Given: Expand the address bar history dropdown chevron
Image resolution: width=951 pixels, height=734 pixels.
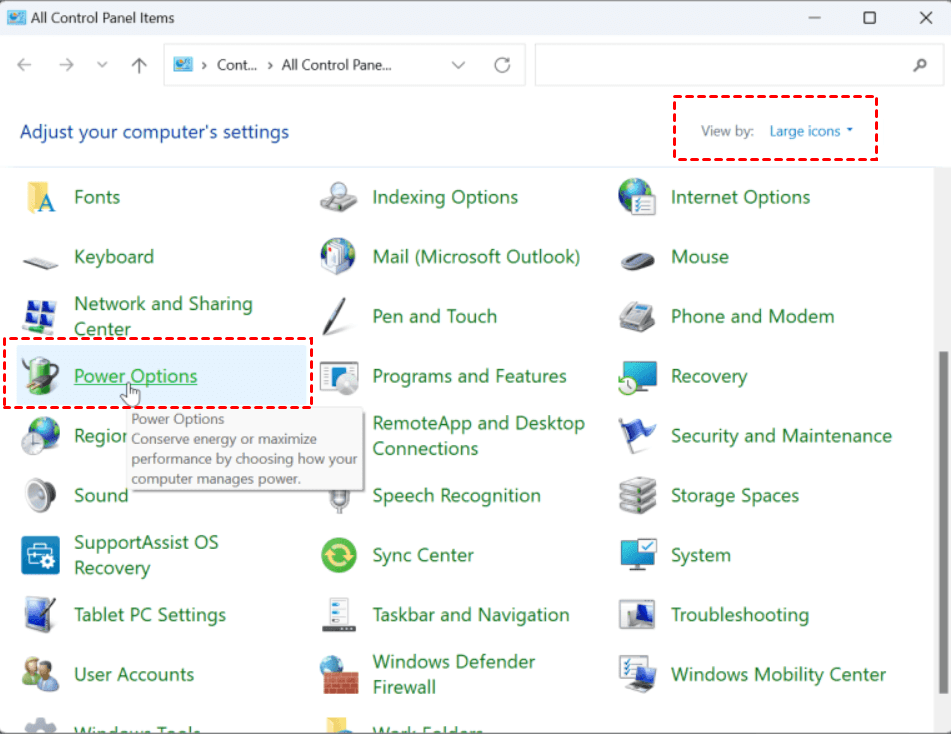Looking at the screenshot, I should tap(458, 65).
